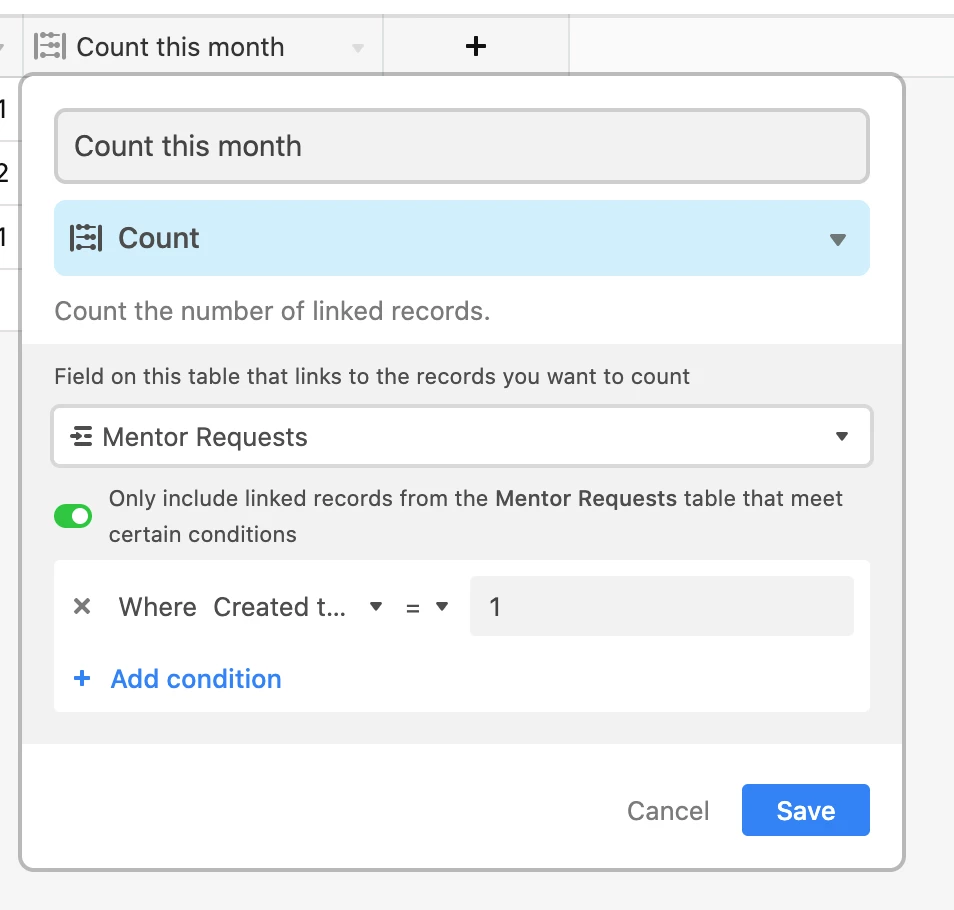Change the equals operator dropdown
The height and width of the screenshot is (910, 954).
pyautogui.click(x=427, y=606)
